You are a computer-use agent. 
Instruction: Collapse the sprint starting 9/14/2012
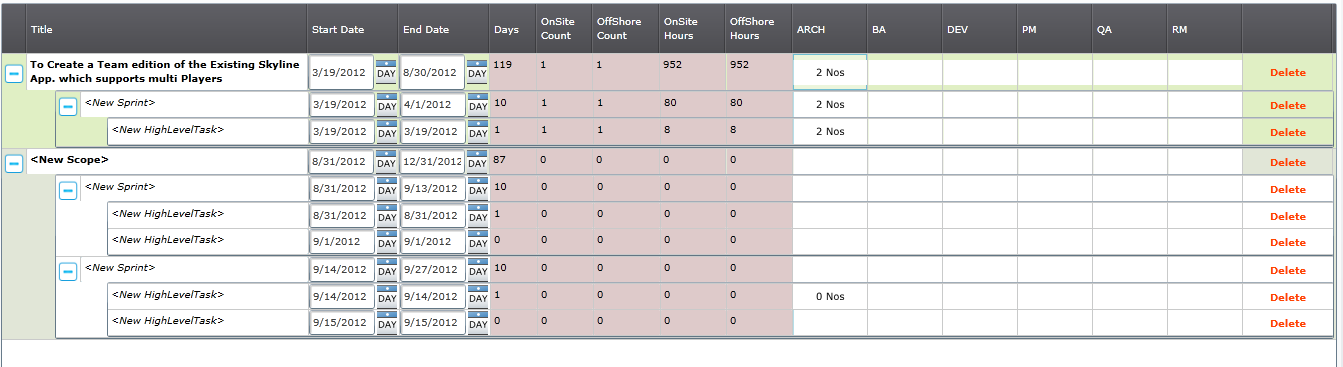pos(68,271)
